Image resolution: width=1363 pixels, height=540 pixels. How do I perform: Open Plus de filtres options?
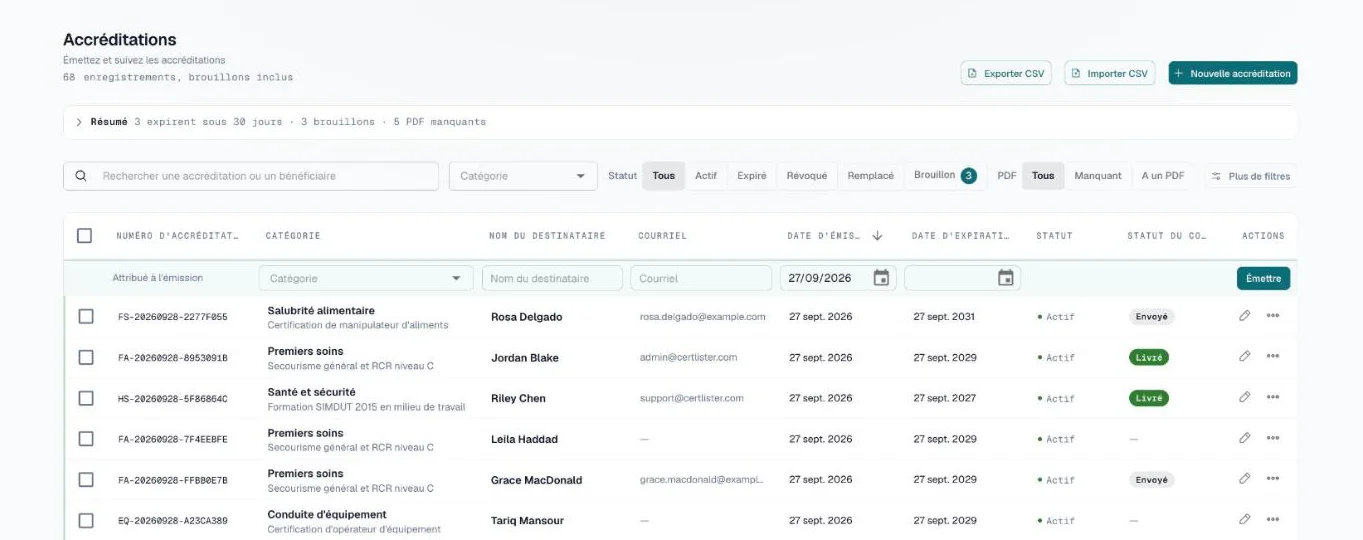coord(1250,176)
